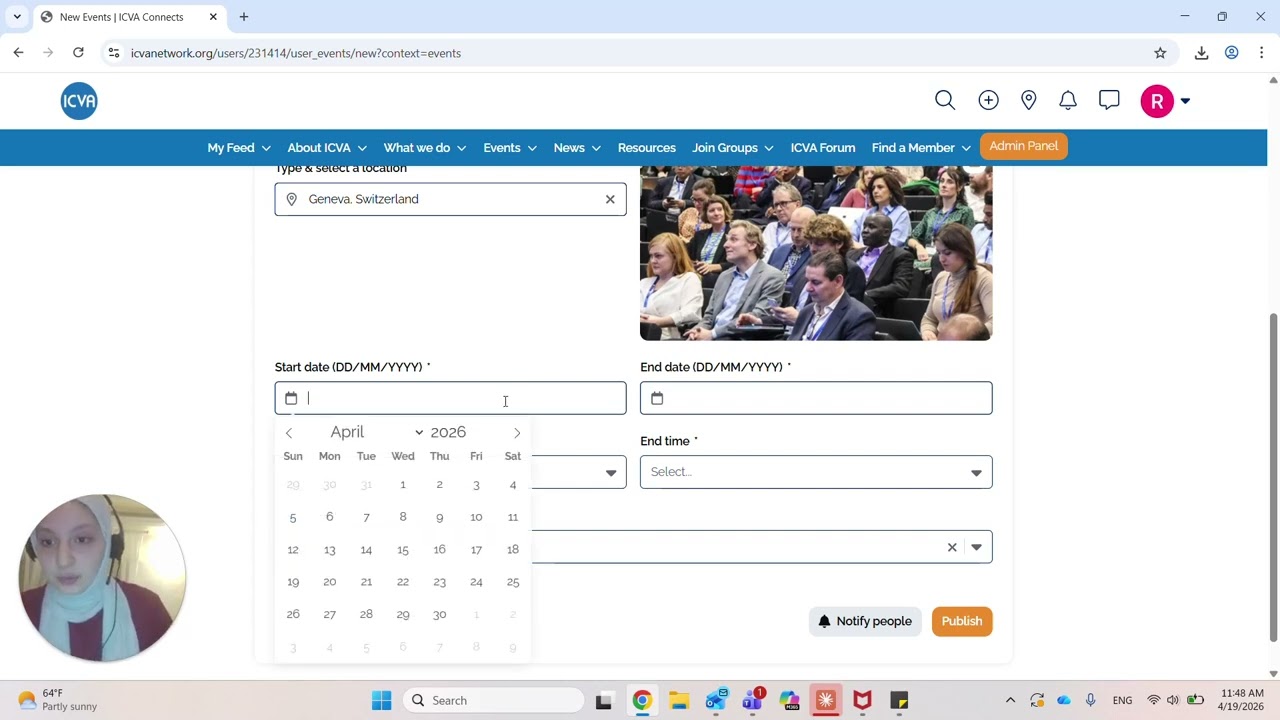Open the Find a Member menu

click(921, 148)
